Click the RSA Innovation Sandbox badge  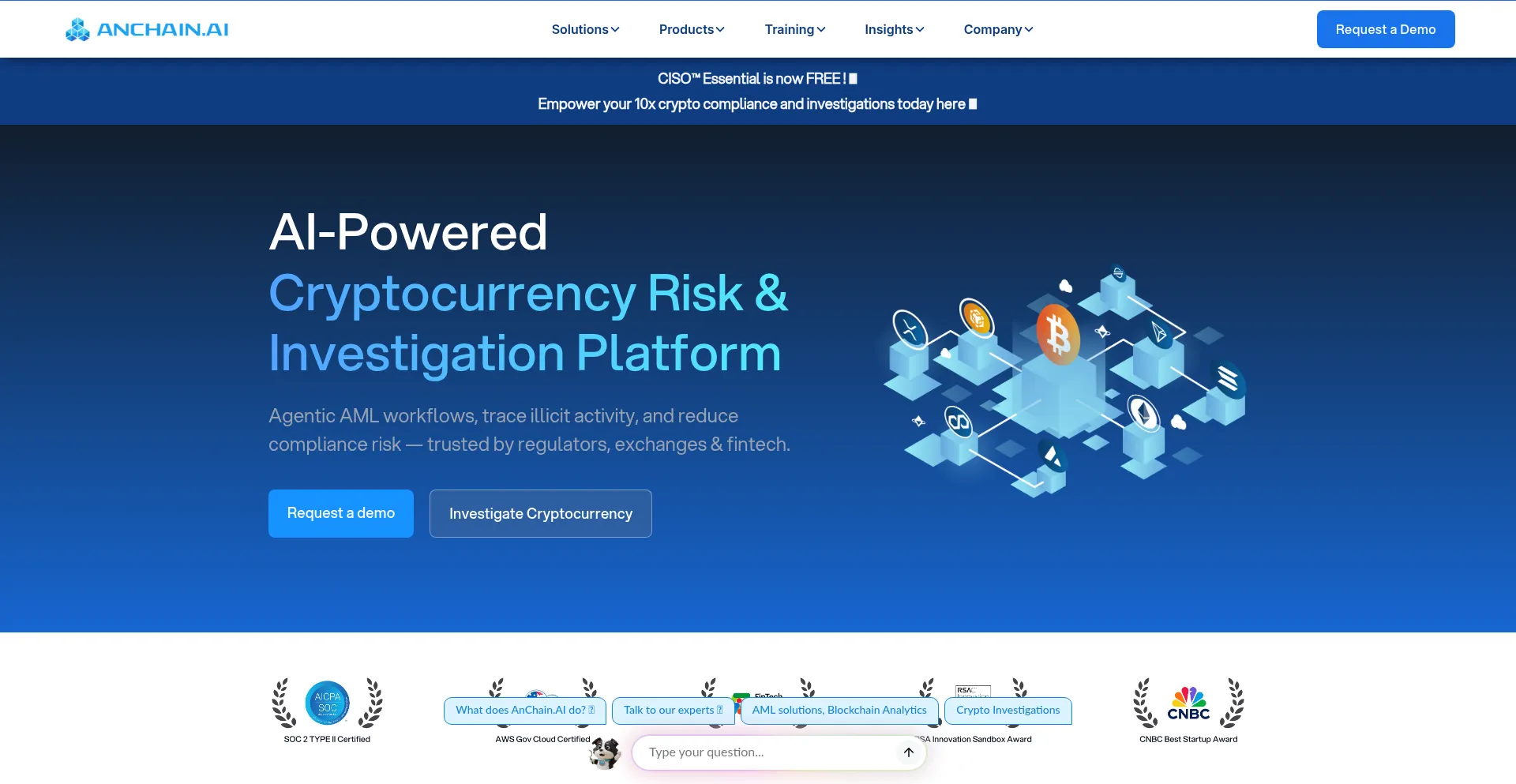coord(972,692)
